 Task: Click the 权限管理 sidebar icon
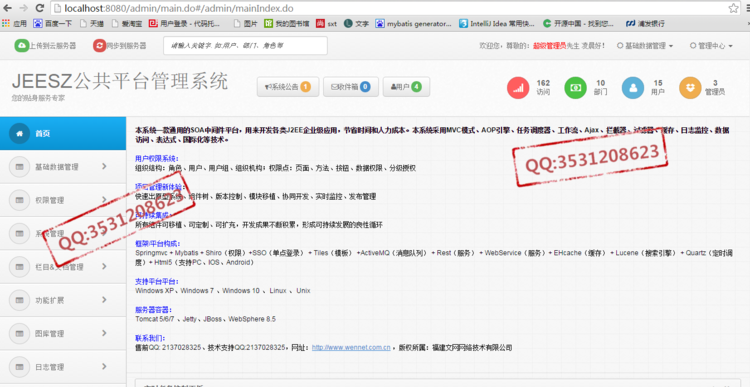[20, 200]
